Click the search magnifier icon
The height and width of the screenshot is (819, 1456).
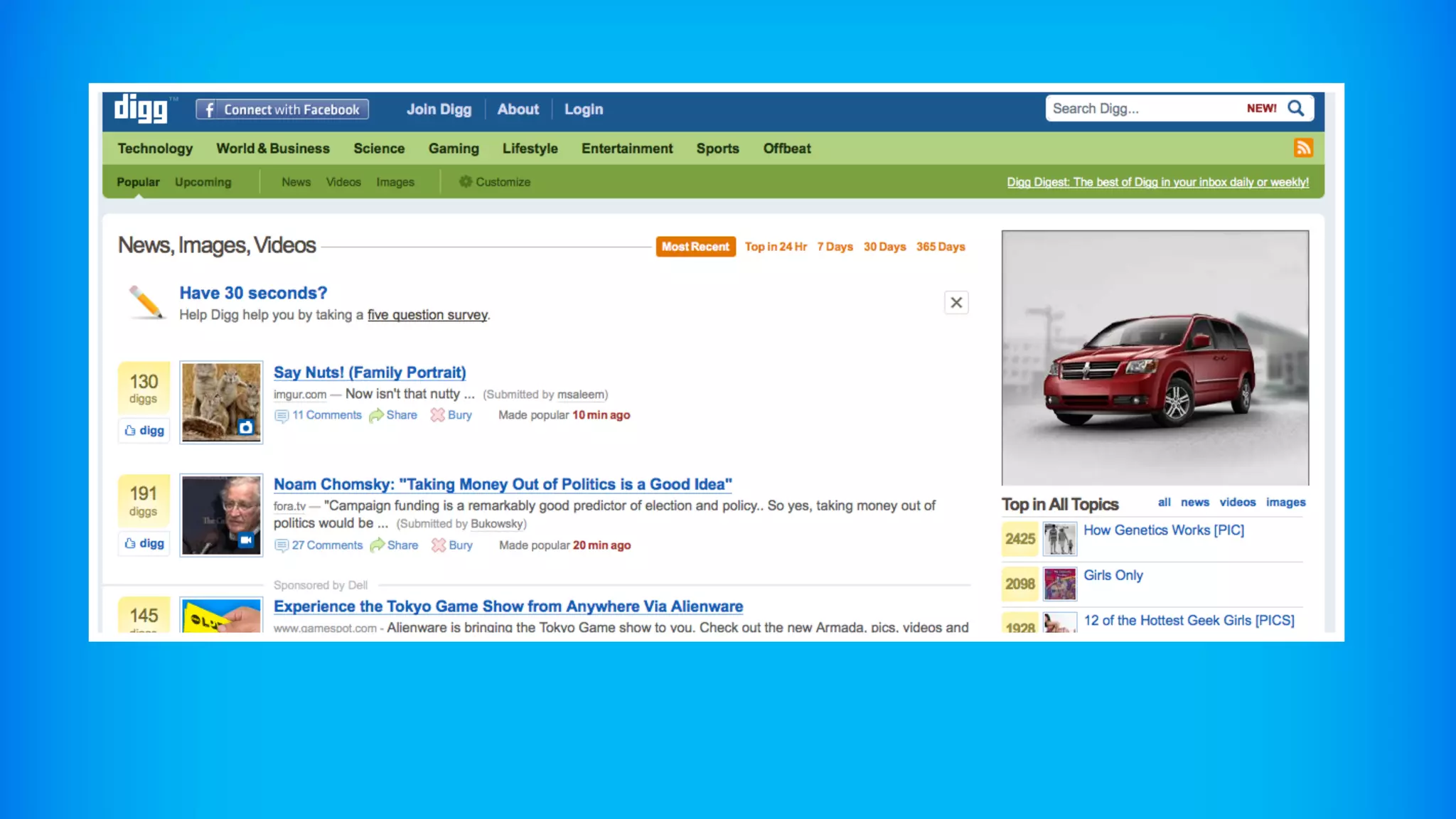click(x=1296, y=108)
